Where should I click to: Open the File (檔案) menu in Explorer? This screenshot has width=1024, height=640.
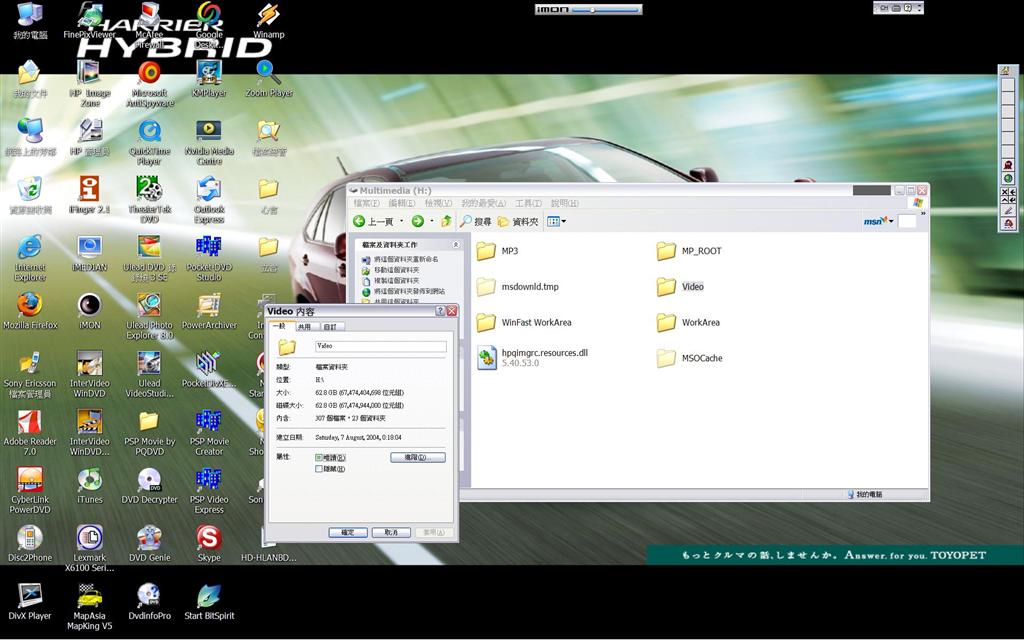pos(366,203)
